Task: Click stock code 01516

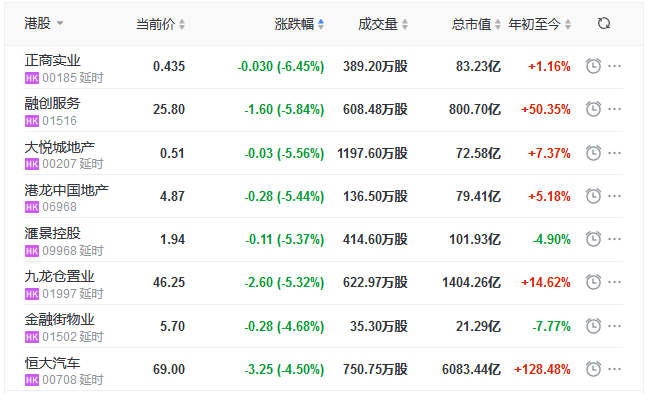Action: pyautogui.click(x=60, y=121)
